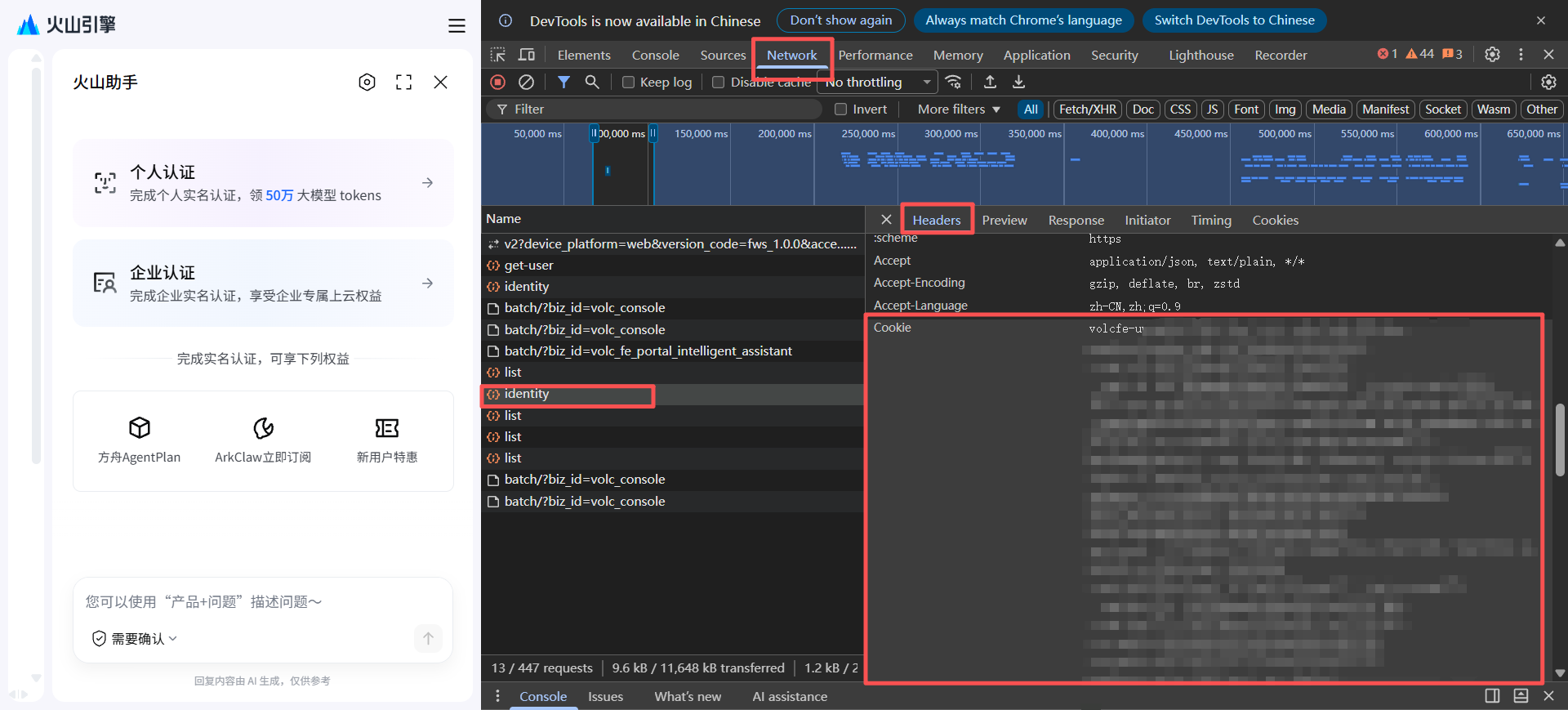Open the Response tab
Image resolution: width=1568 pixels, height=710 pixels.
point(1076,220)
